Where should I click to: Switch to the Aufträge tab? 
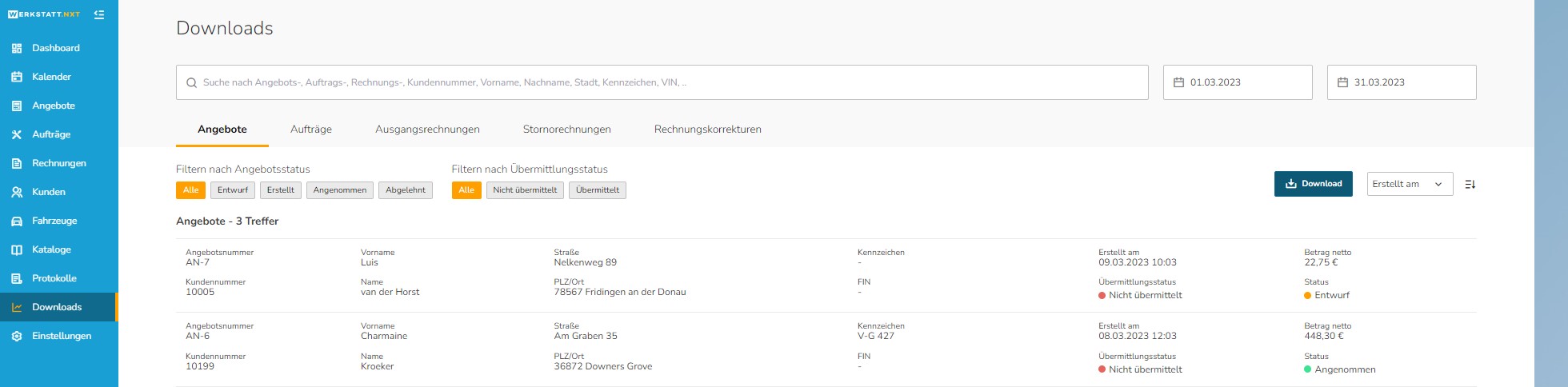coord(311,130)
